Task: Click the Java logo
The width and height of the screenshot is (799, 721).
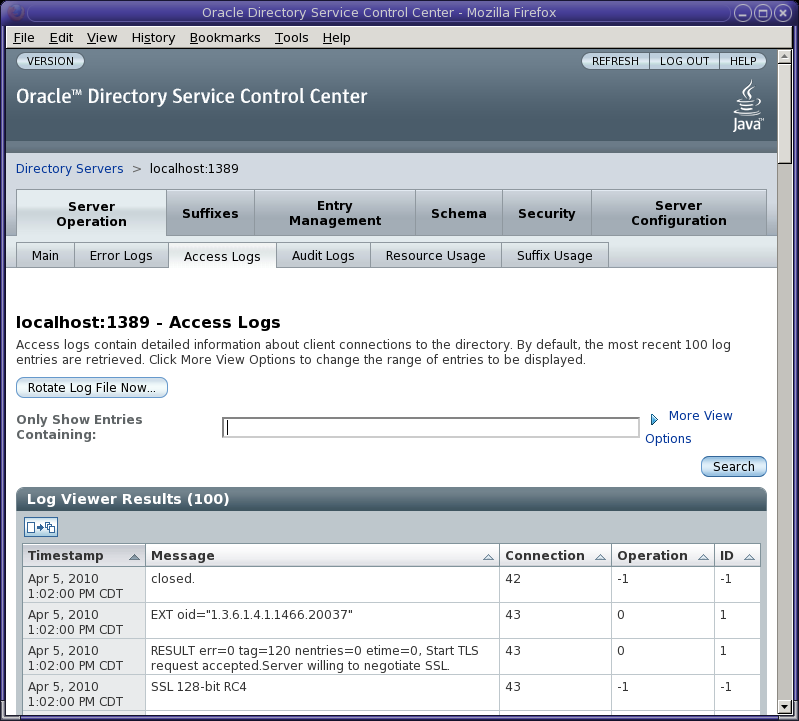Action: (748, 106)
